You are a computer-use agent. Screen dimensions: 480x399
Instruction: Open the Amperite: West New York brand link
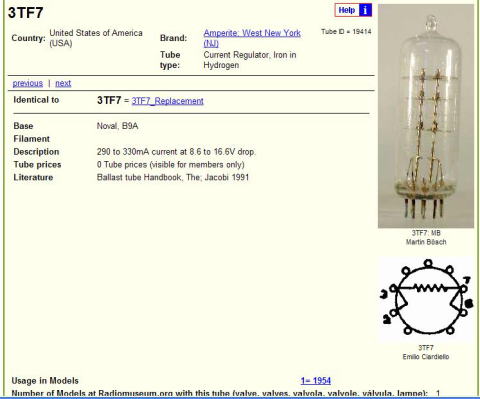252,38
